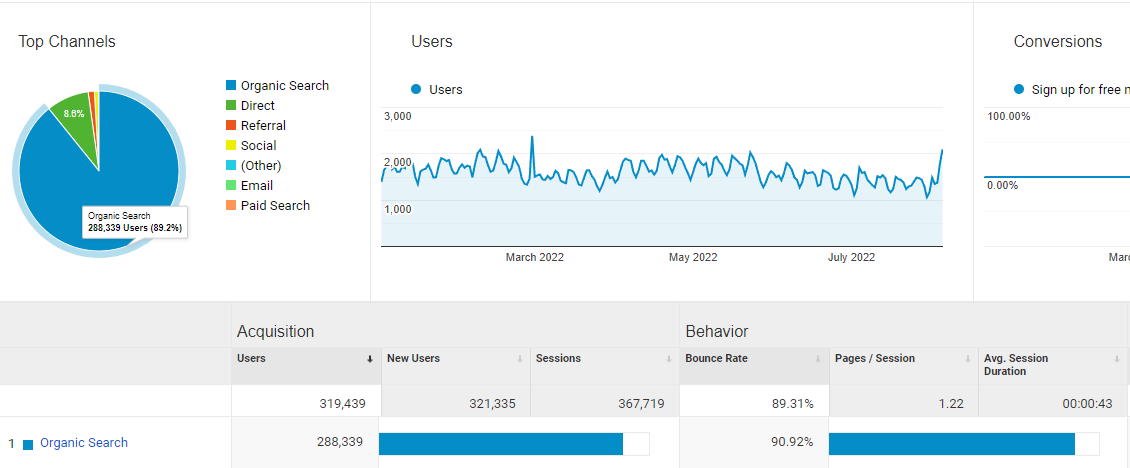
Task: Click the Email legend entry
Action: pos(249,185)
